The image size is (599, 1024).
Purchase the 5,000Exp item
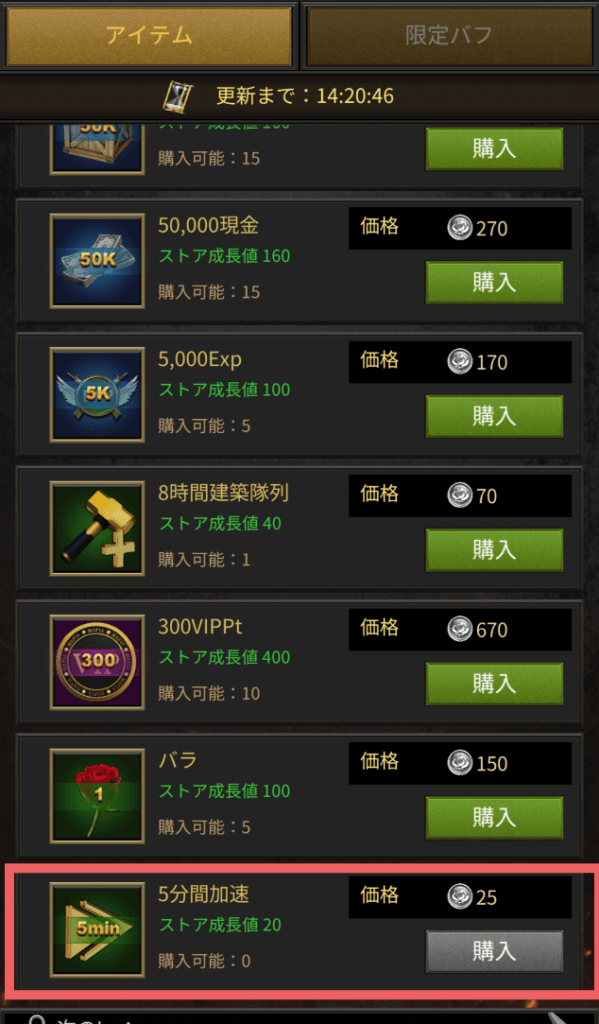point(494,417)
